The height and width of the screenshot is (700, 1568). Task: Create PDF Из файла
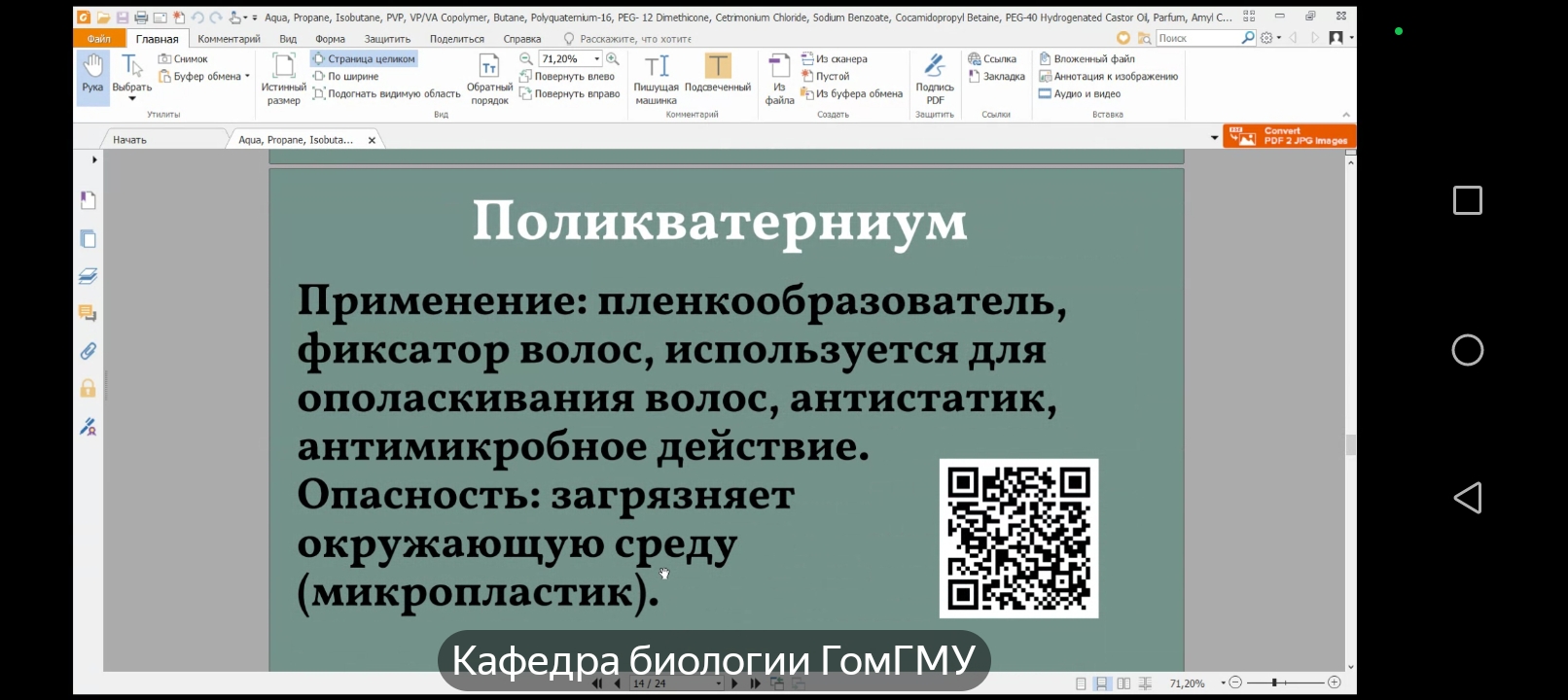pyautogui.click(x=779, y=79)
